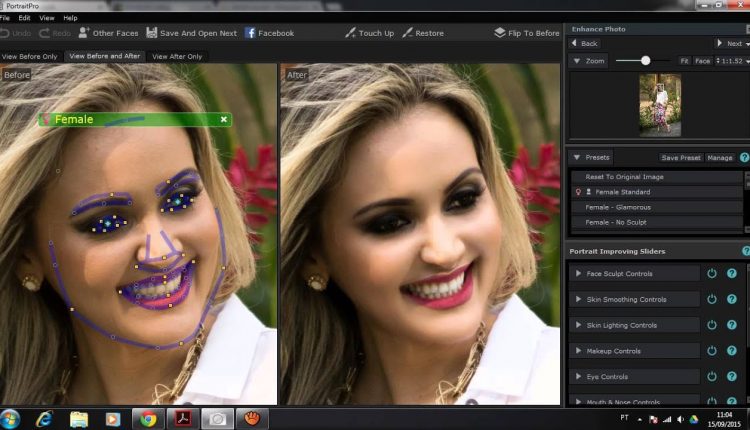Click the Save Preset button
The image size is (750, 430).
click(x=681, y=157)
